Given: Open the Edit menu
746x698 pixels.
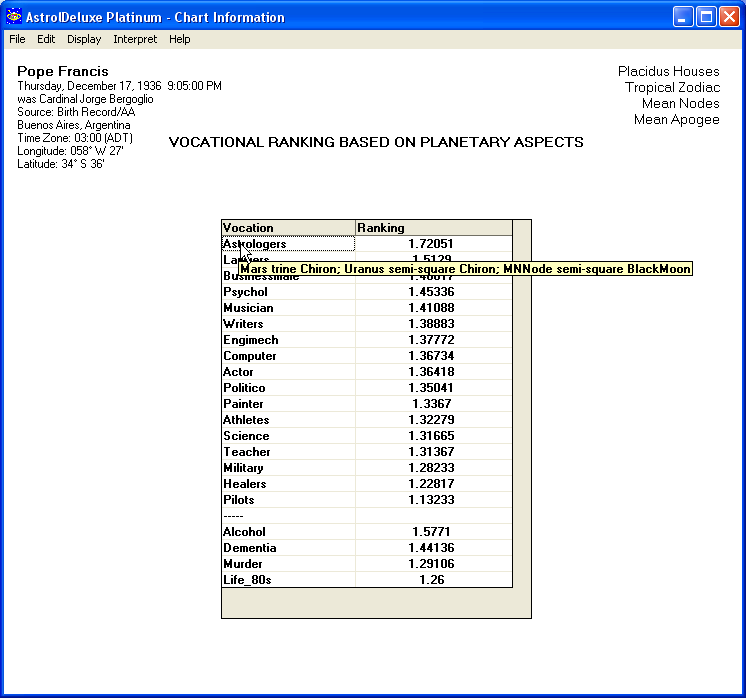Looking at the screenshot, I should [x=46, y=39].
